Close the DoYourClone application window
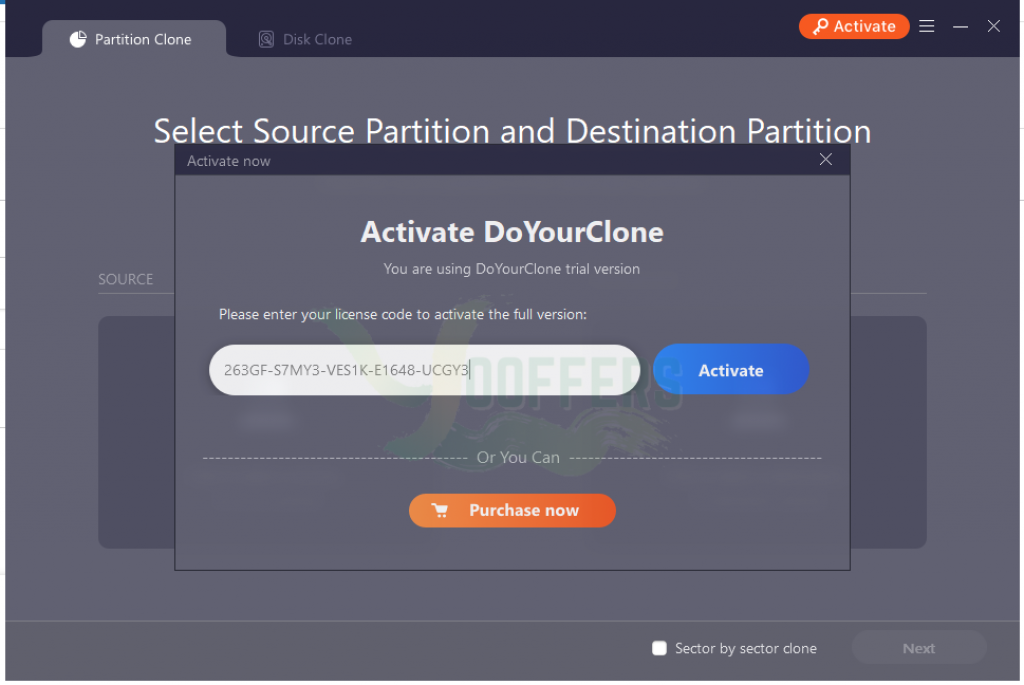The width and height of the screenshot is (1024, 685). 993,26
